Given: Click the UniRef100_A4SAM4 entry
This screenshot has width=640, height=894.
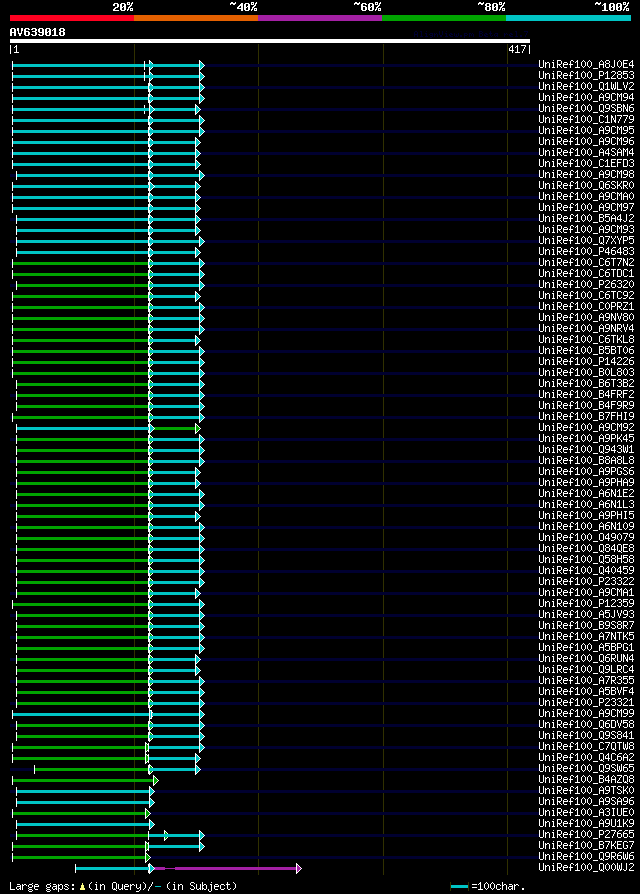Looking at the screenshot, I should [x=586, y=152].
